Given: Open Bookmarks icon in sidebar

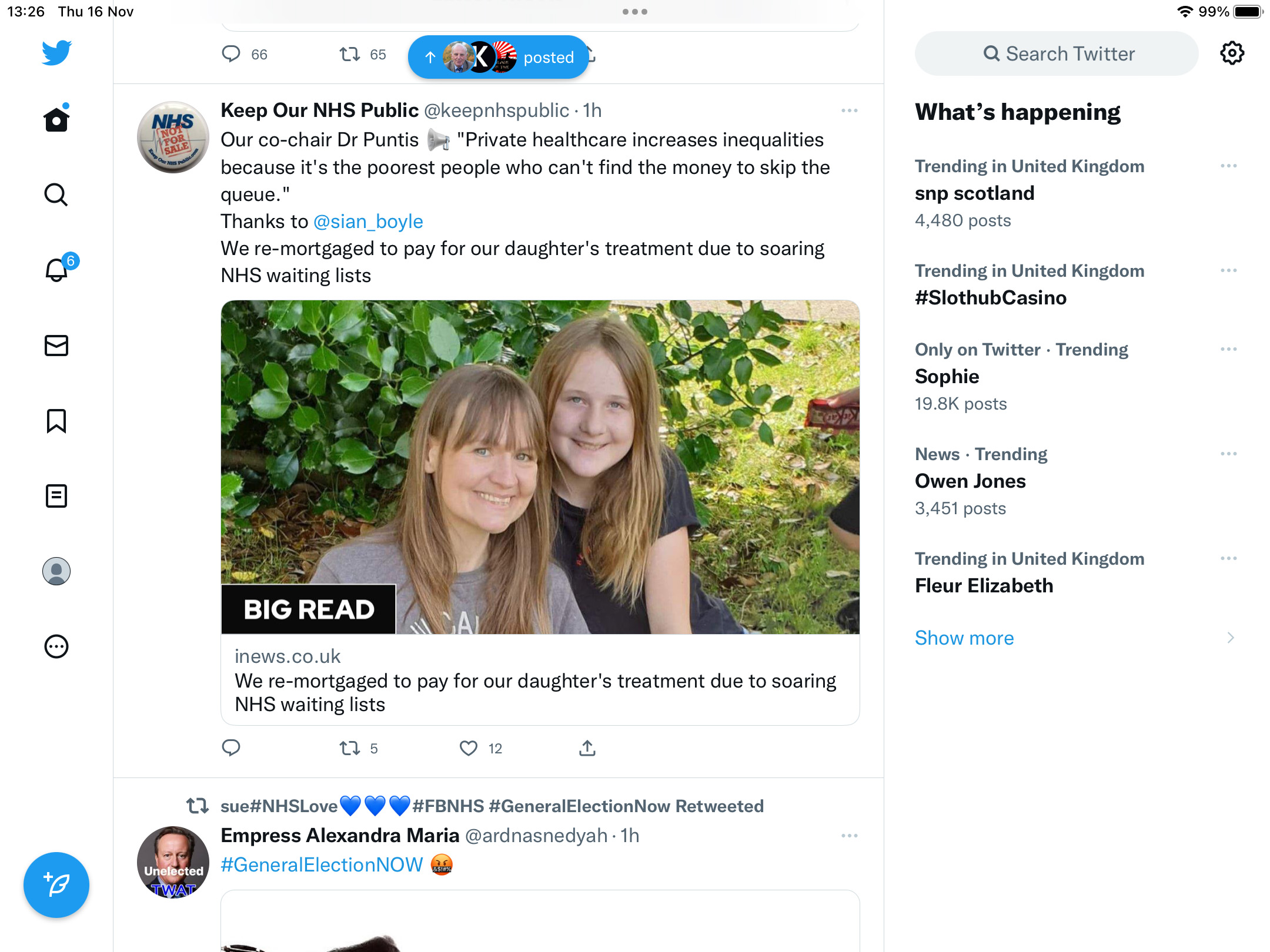Looking at the screenshot, I should click(56, 421).
